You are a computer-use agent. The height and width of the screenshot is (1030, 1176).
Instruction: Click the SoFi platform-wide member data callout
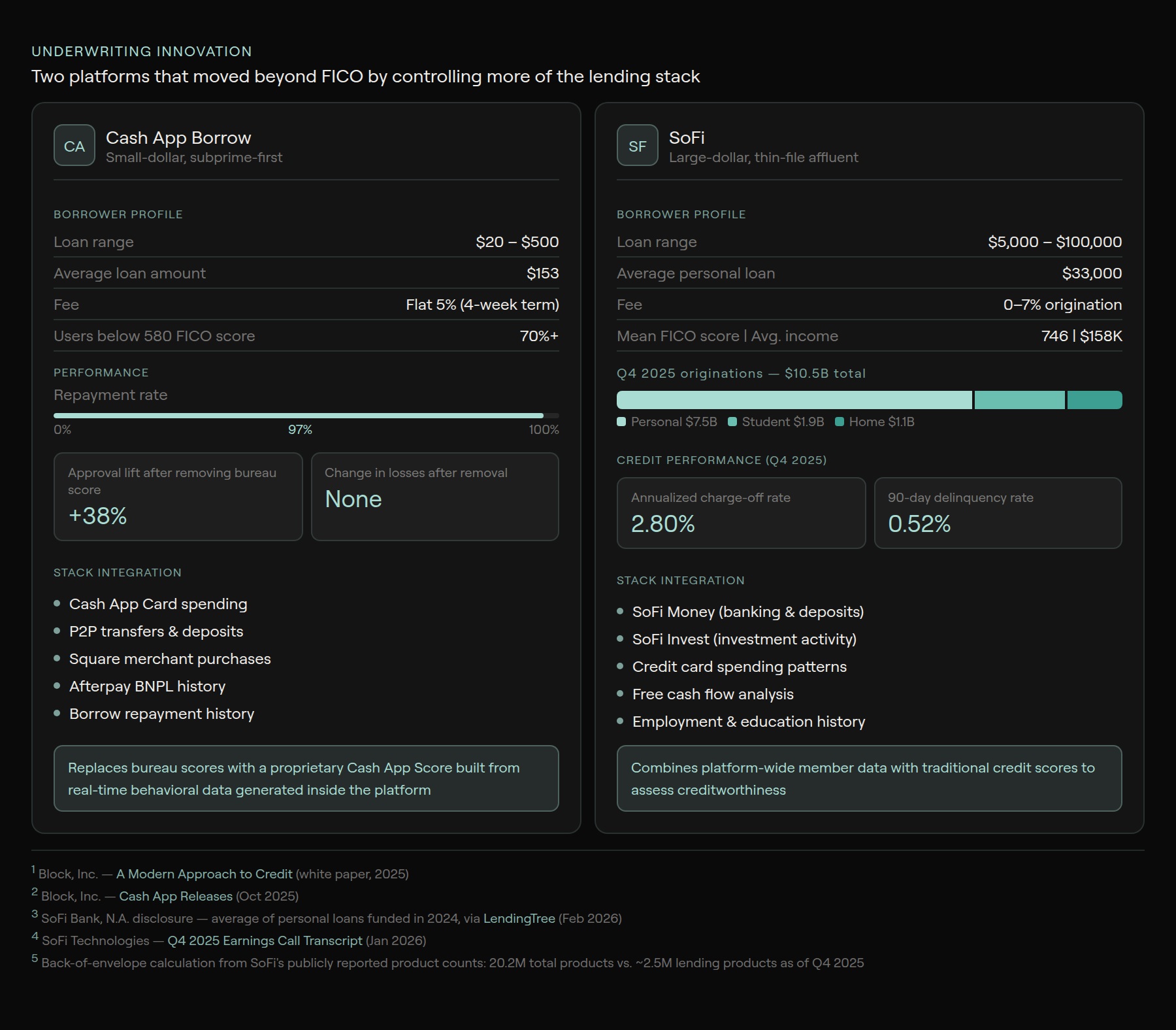coord(869,778)
